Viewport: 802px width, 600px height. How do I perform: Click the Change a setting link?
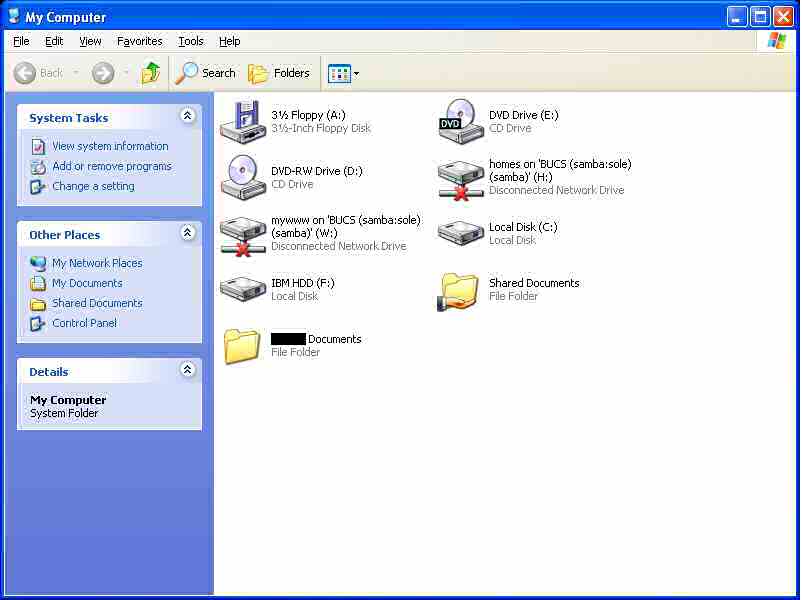click(94, 186)
